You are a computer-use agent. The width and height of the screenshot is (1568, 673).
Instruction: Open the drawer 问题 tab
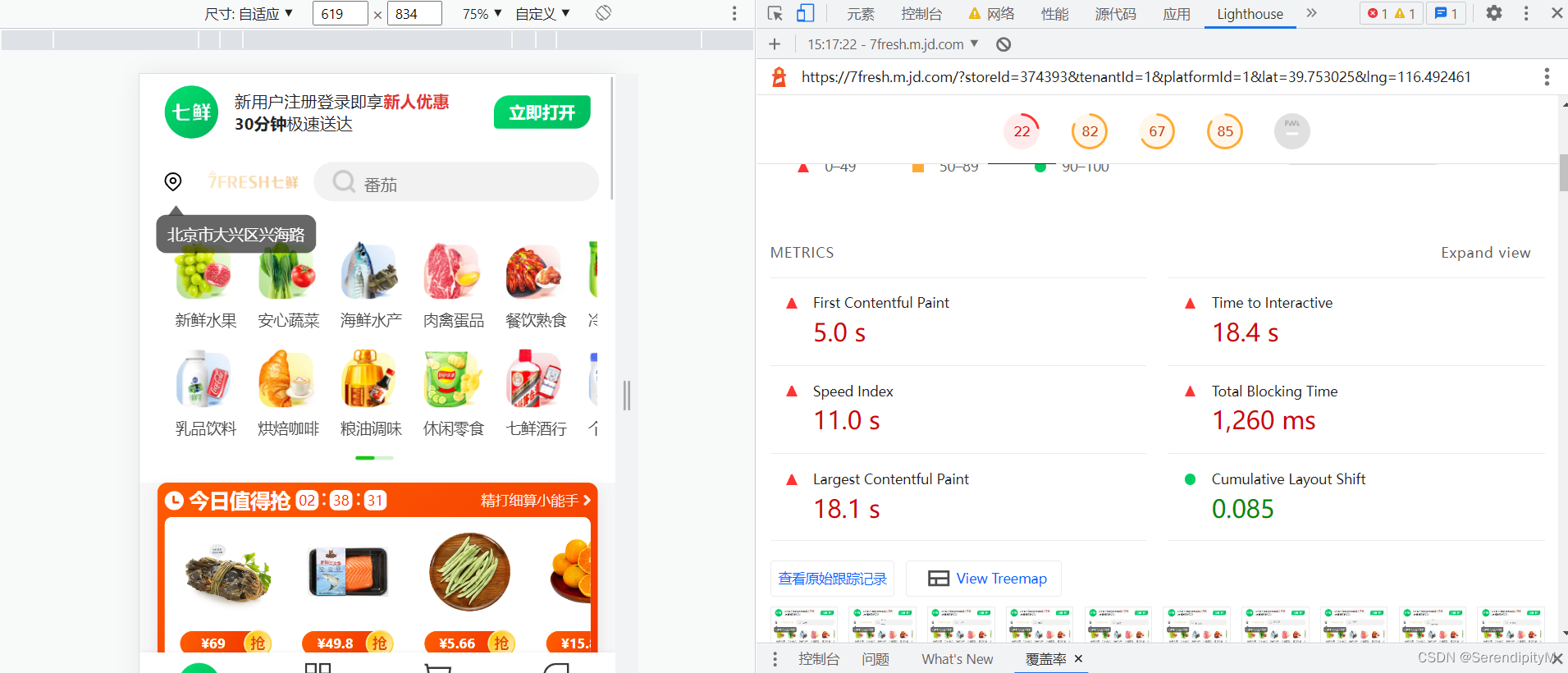coord(875,659)
